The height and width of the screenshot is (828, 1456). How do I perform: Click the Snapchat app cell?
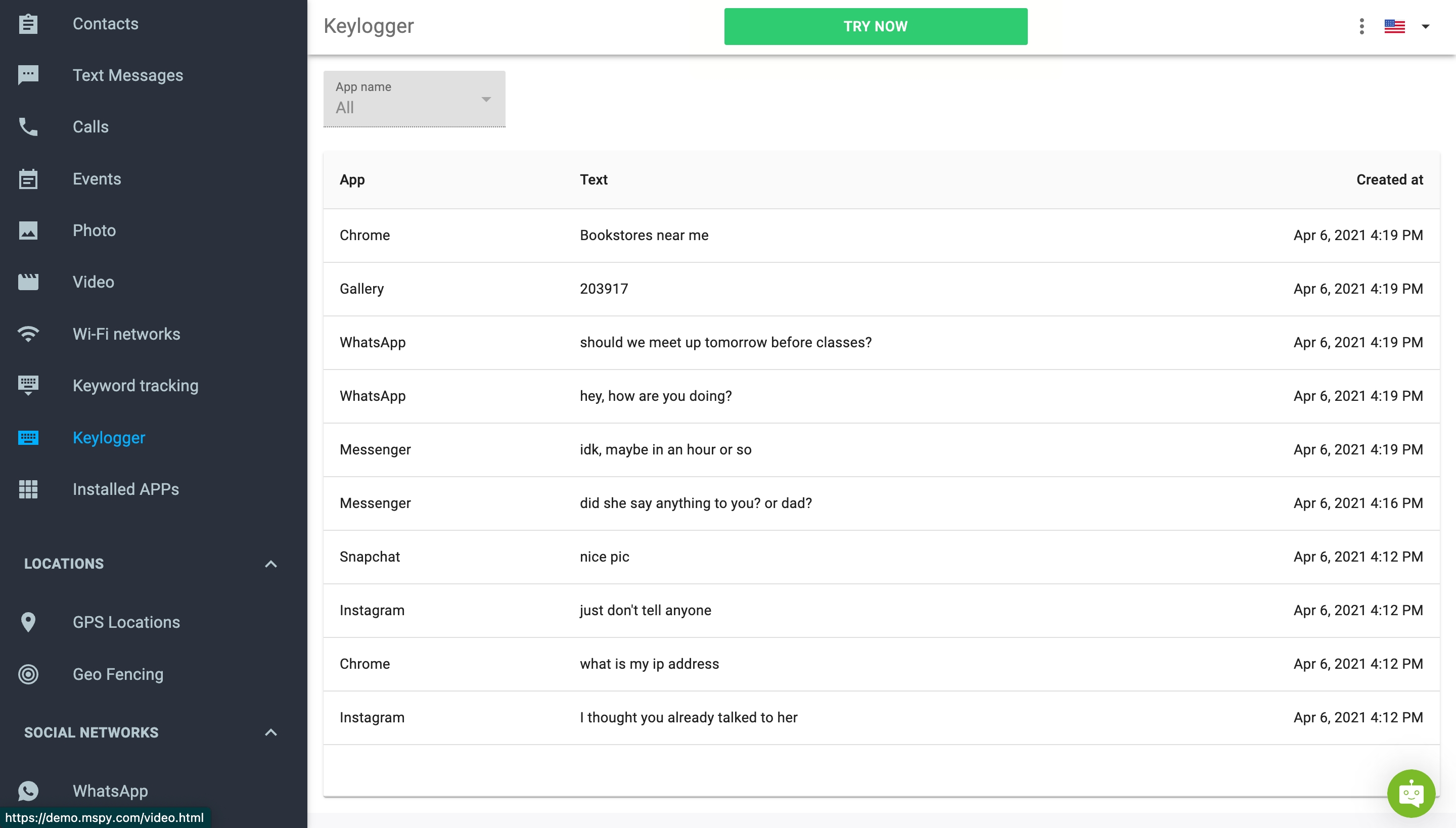(370, 557)
